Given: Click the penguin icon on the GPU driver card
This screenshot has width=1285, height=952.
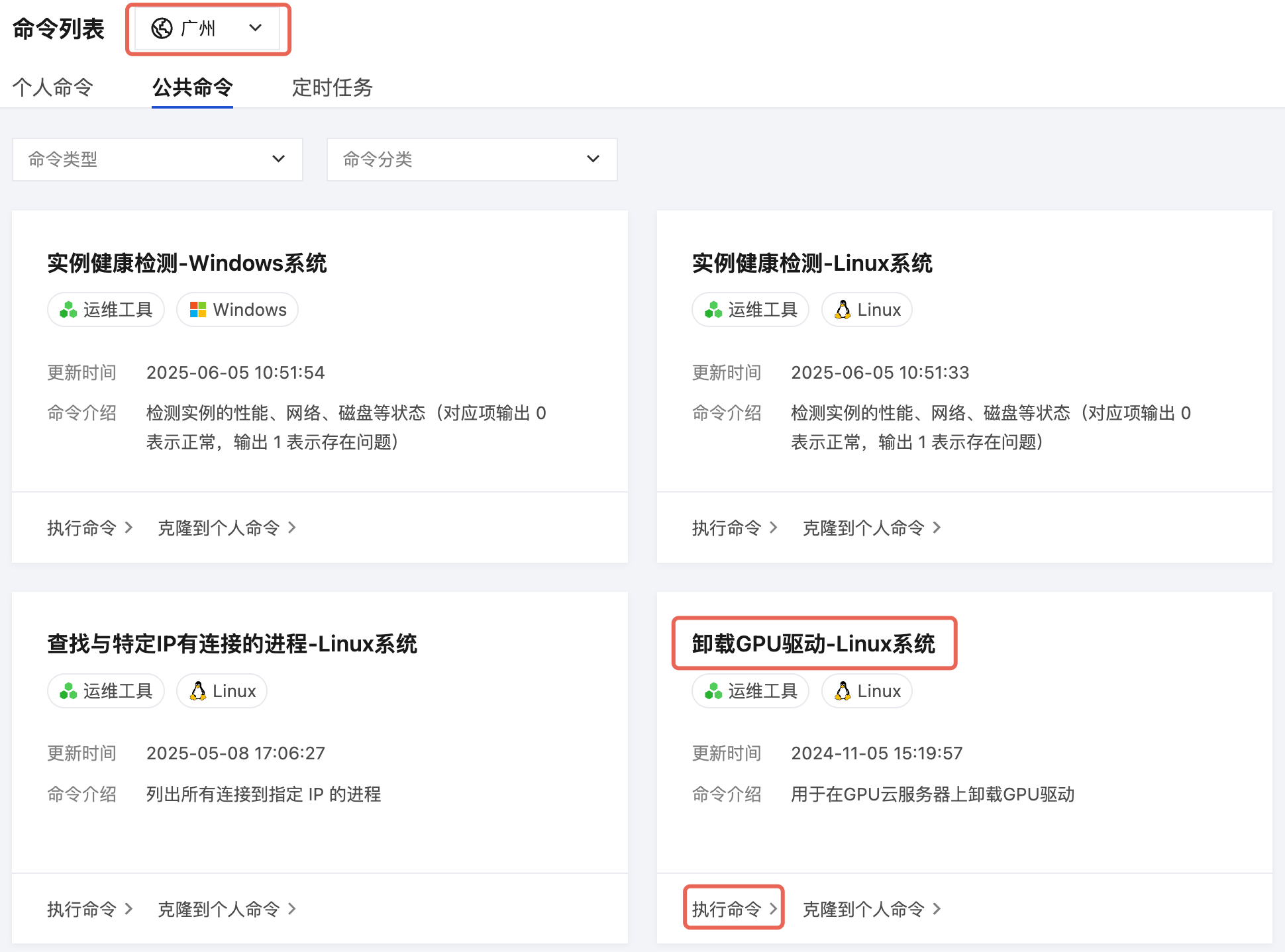Looking at the screenshot, I should point(843,691).
